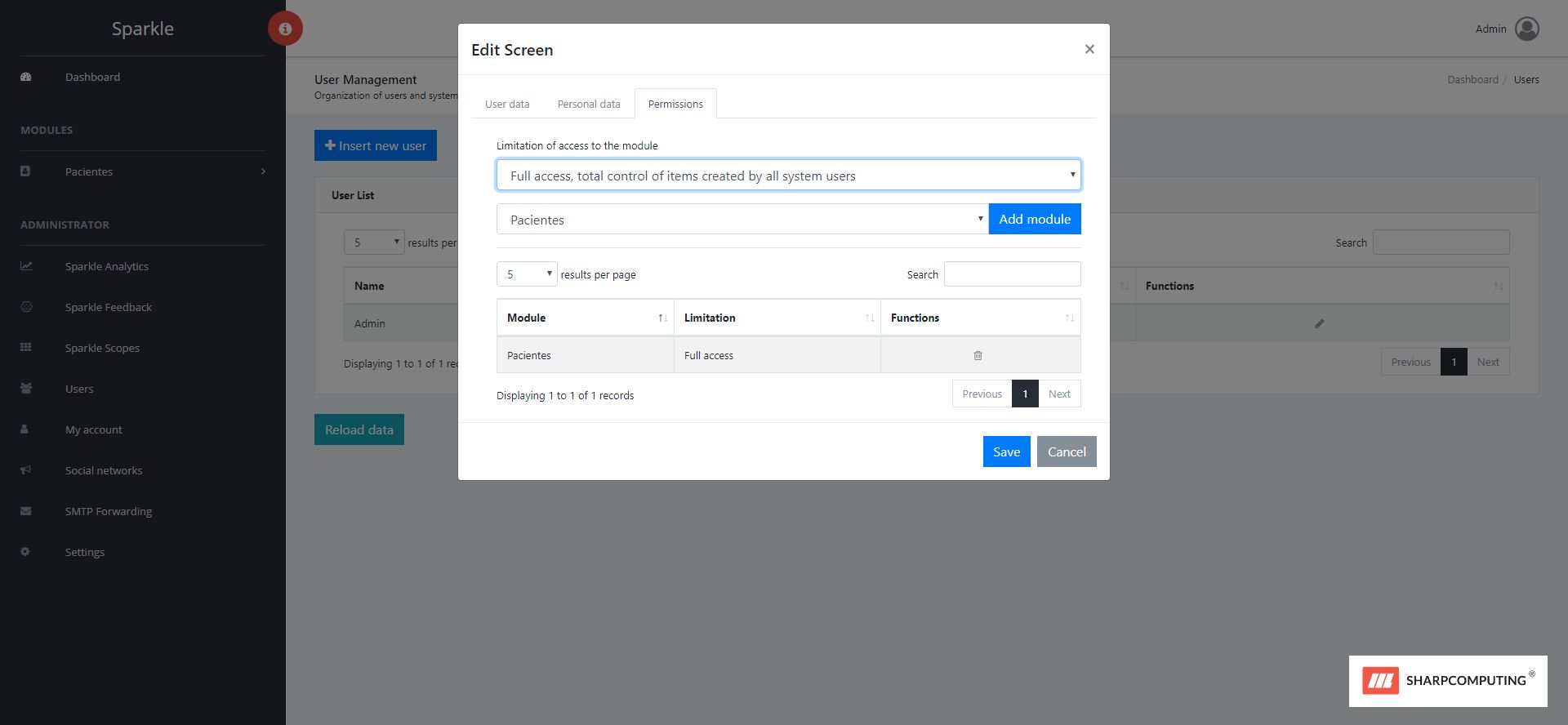1568x725 pixels.
Task: Open Settings in the sidebar
Action: 85,552
